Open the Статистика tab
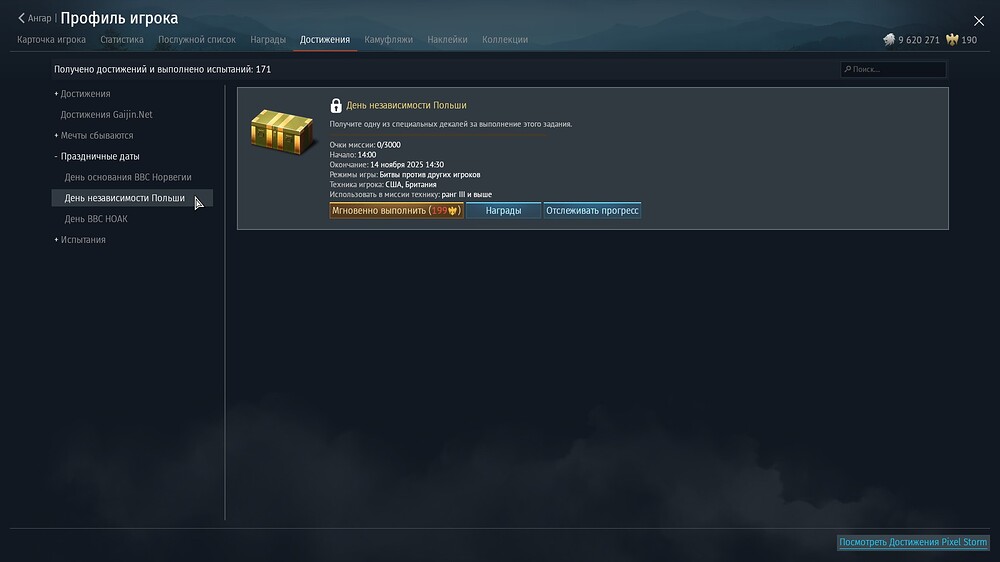Image resolution: width=1000 pixels, height=562 pixels. (x=122, y=40)
